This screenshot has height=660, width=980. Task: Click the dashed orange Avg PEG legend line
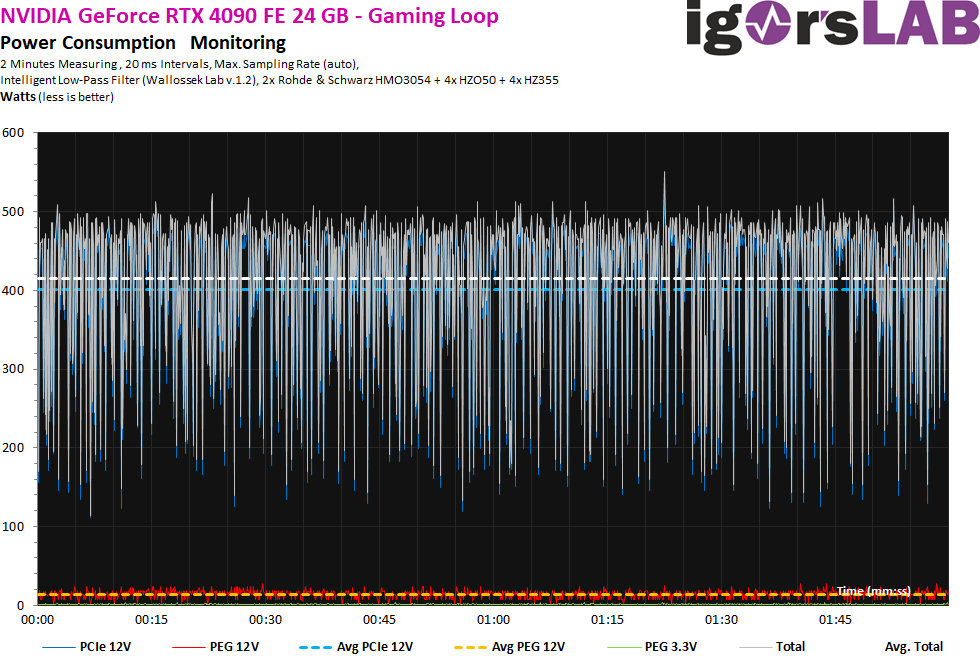click(x=471, y=648)
